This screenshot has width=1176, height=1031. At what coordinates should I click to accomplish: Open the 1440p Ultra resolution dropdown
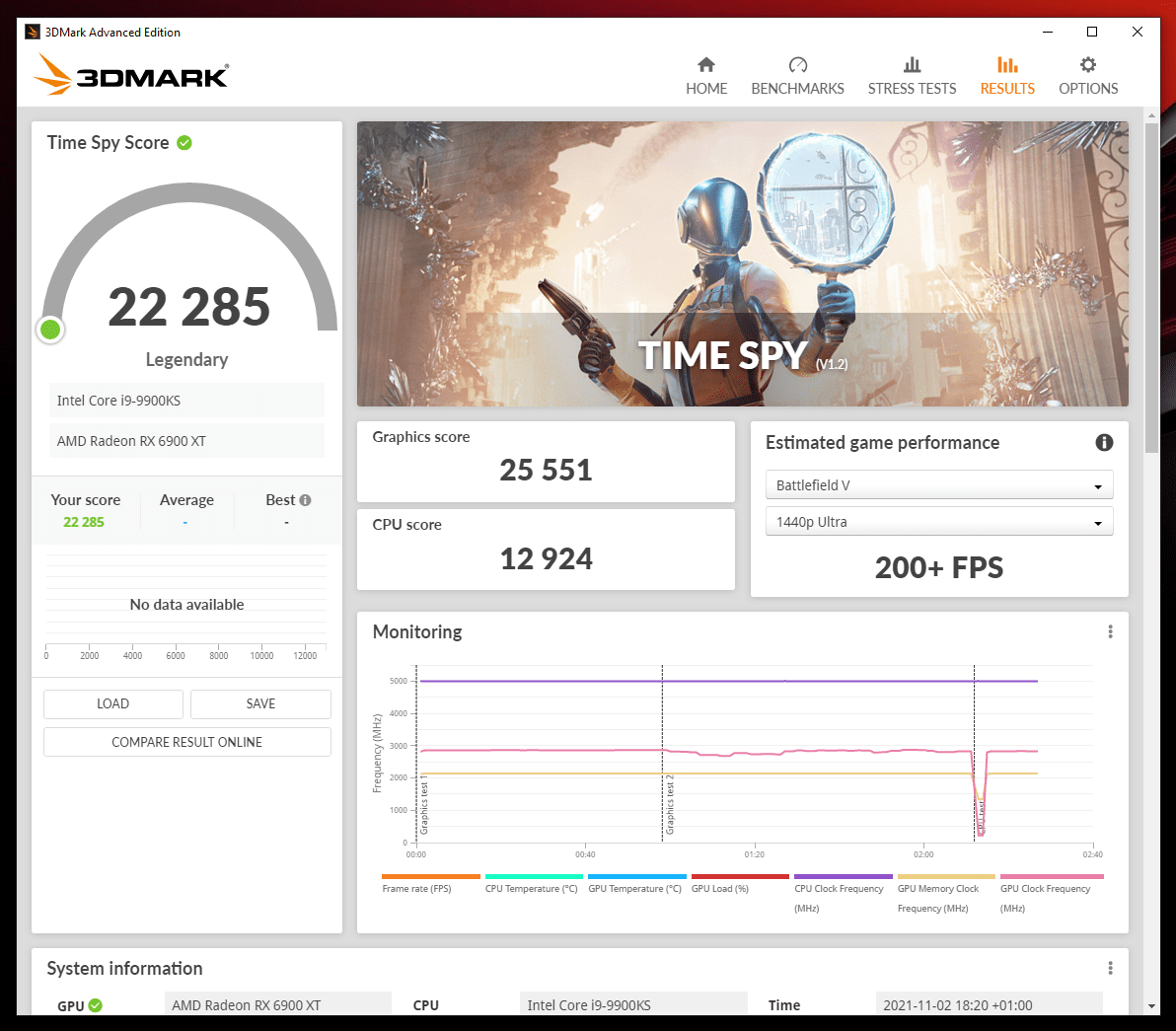[939, 522]
